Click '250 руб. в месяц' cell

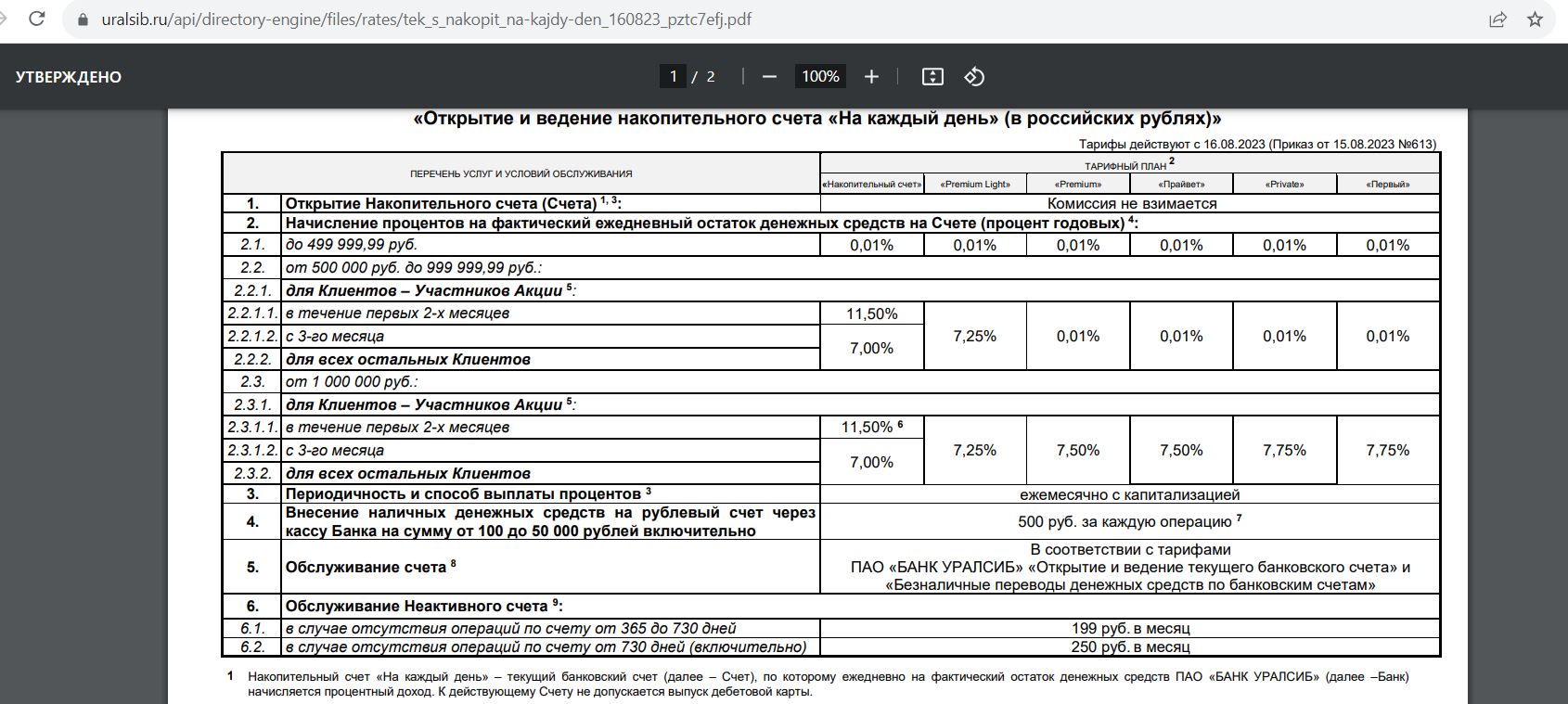tap(1130, 646)
